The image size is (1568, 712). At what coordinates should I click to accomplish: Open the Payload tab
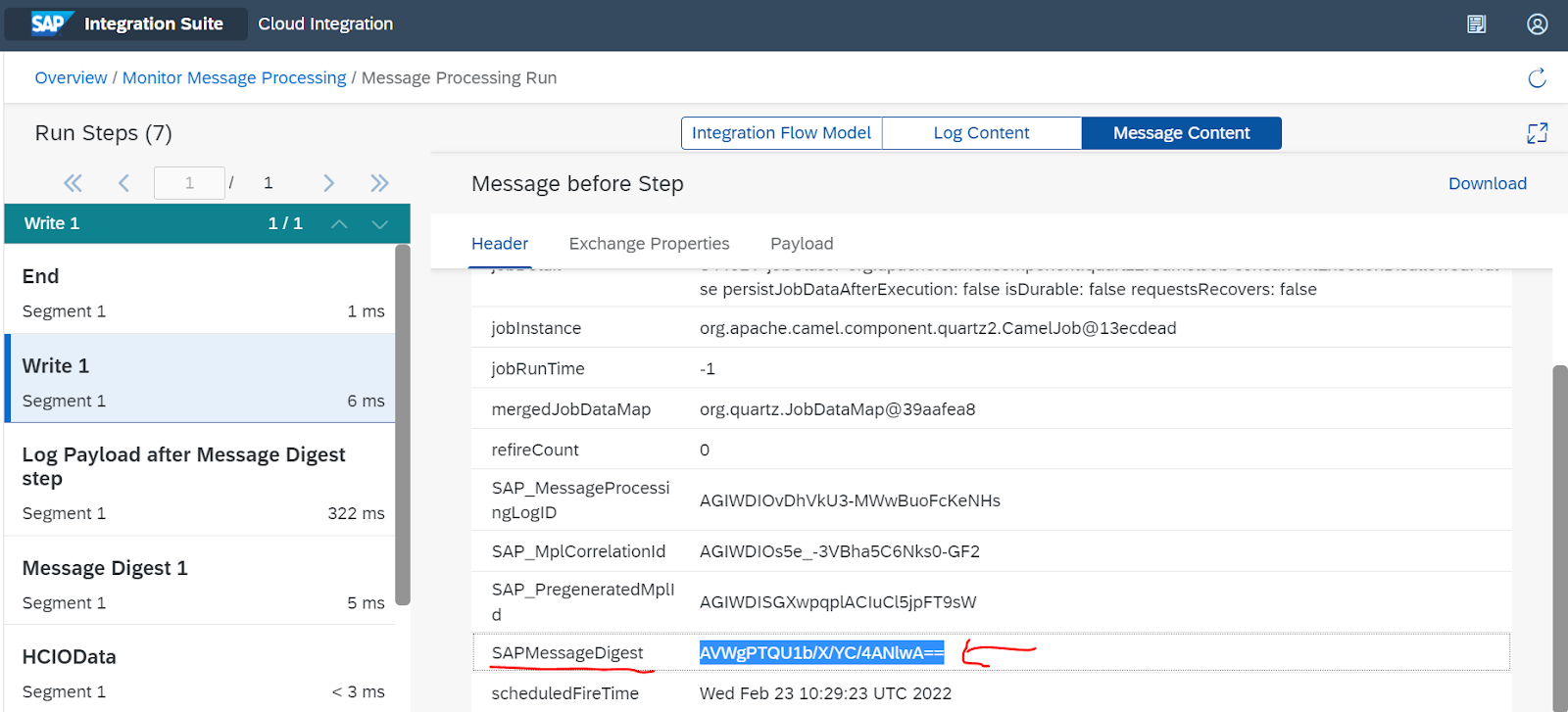[802, 244]
